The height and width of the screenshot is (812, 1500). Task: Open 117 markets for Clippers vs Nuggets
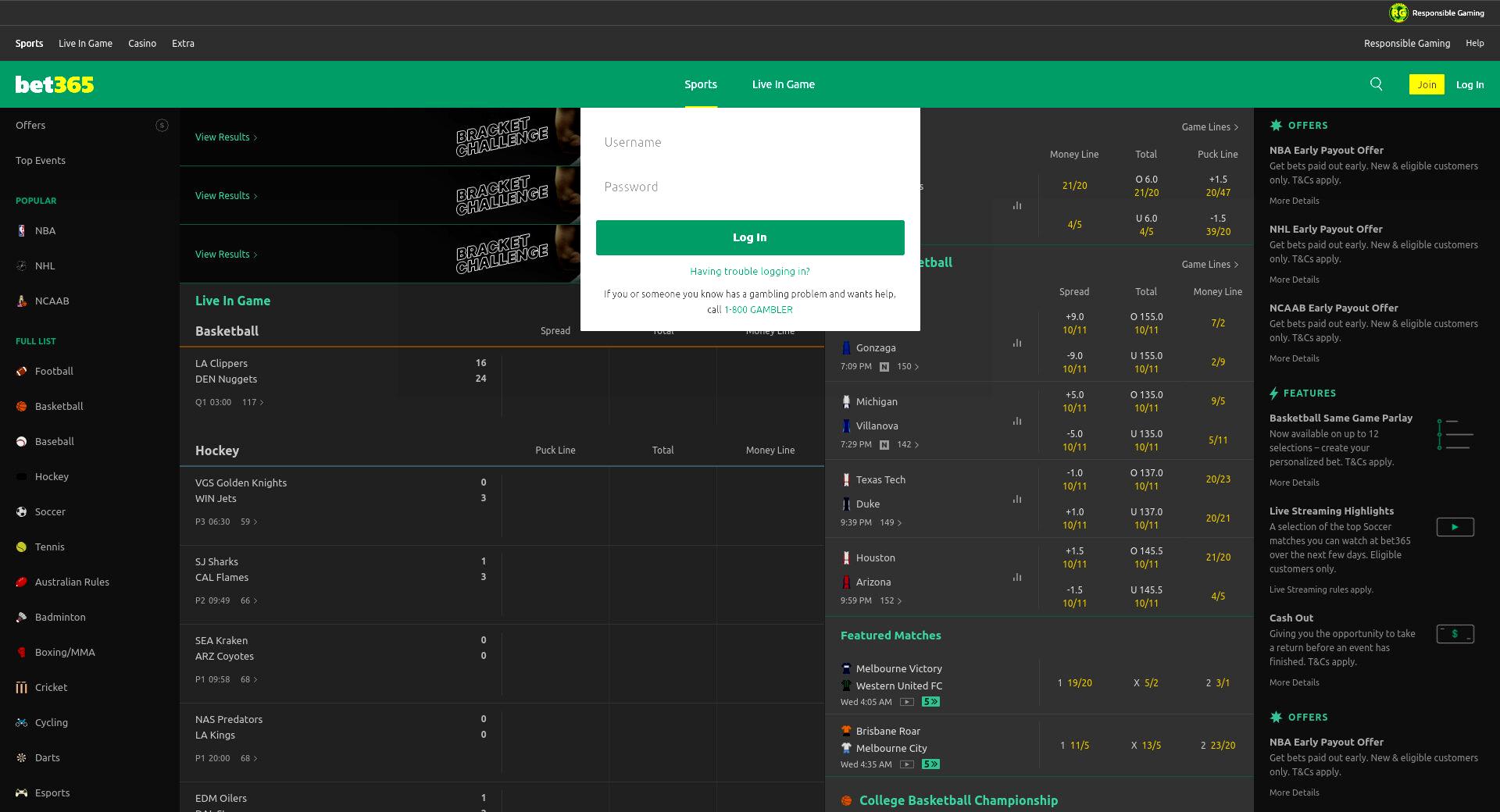253,402
